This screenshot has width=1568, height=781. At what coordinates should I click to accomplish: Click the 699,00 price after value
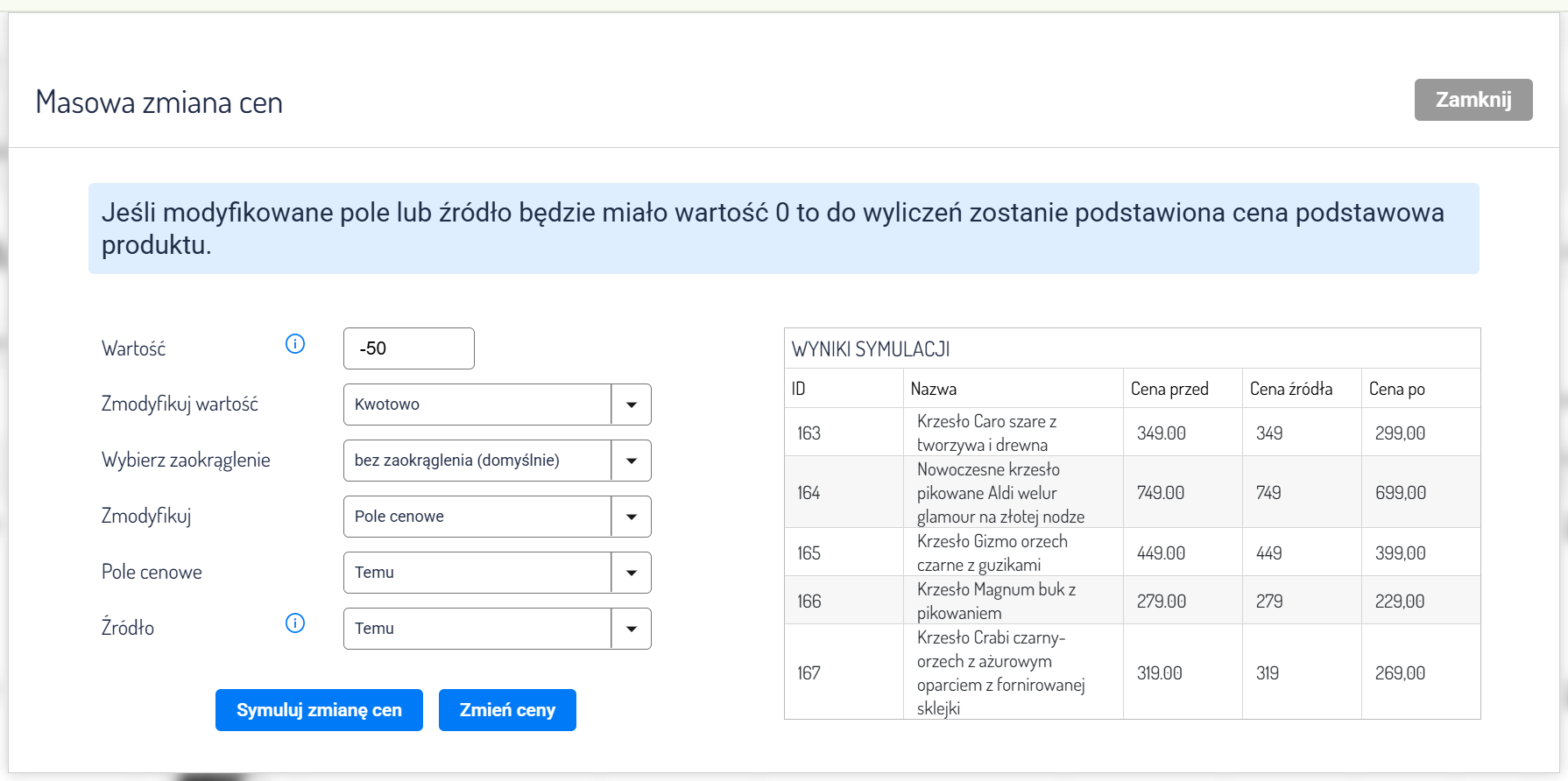pyautogui.click(x=1400, y=493)
